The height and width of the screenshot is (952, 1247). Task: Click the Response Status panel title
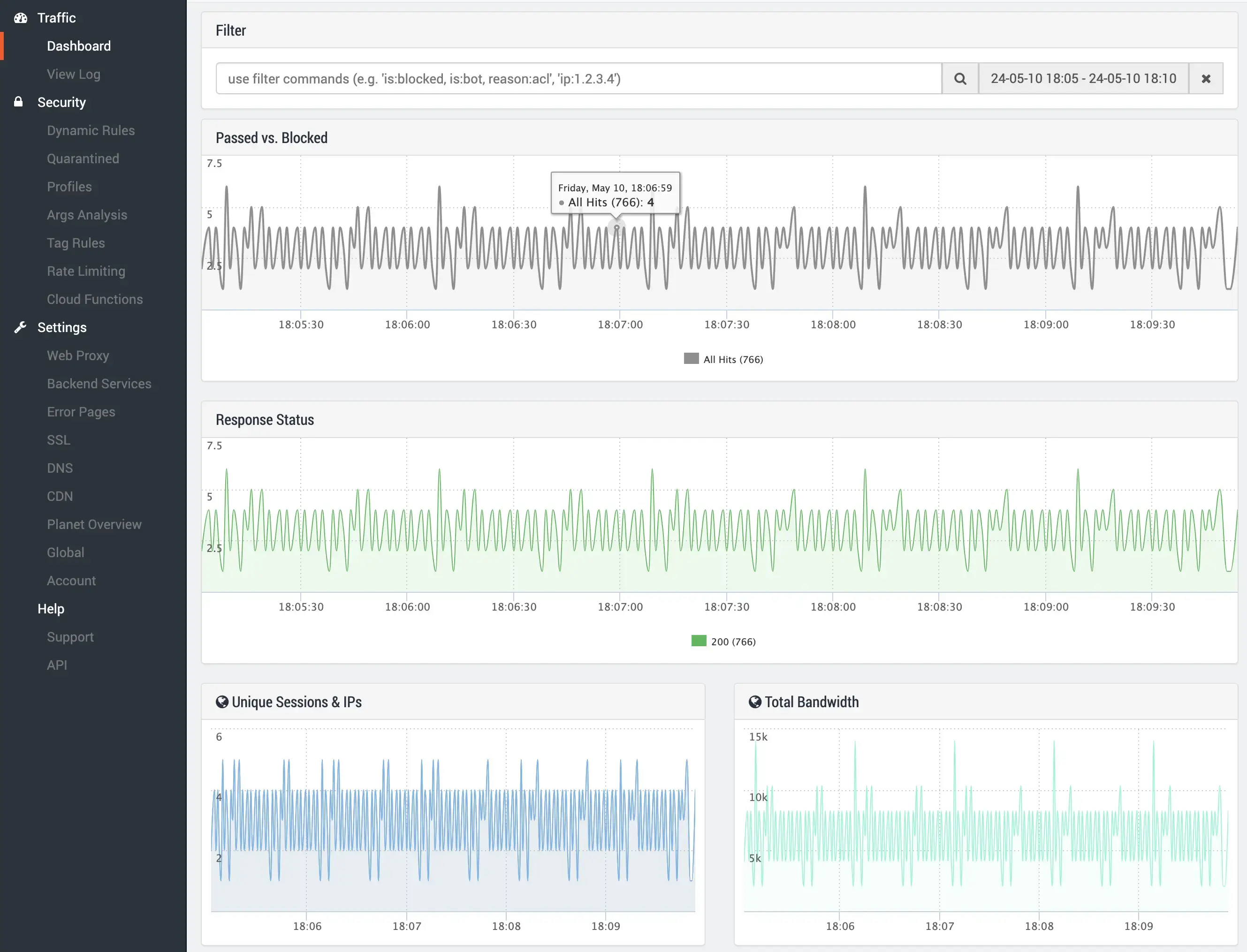tap(265, 420)
